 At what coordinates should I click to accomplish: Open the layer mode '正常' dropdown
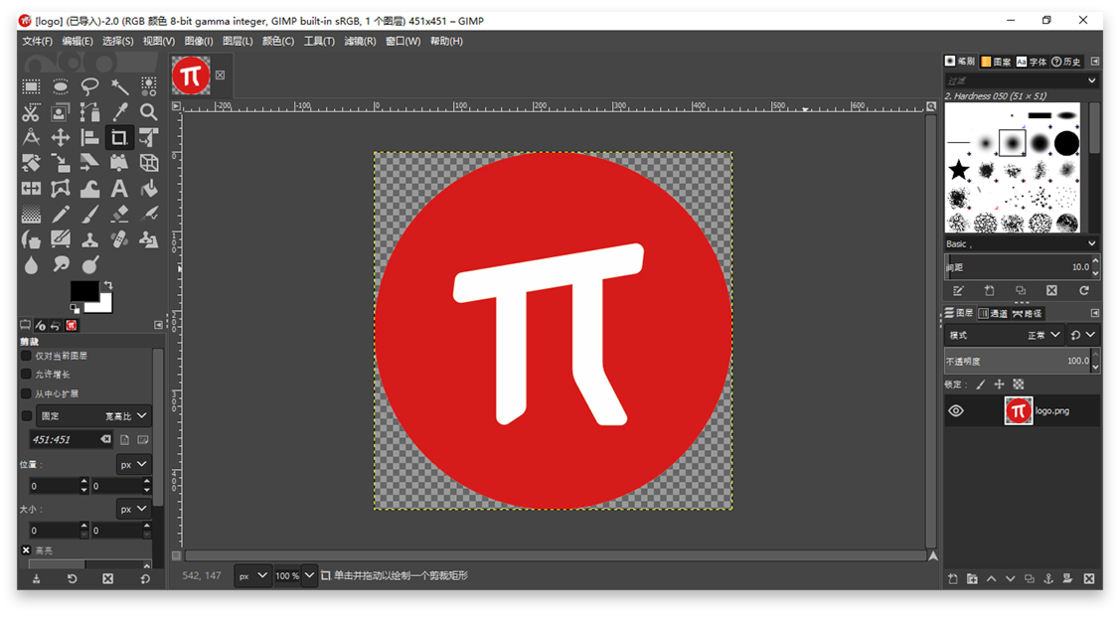tap(1004, 335)
